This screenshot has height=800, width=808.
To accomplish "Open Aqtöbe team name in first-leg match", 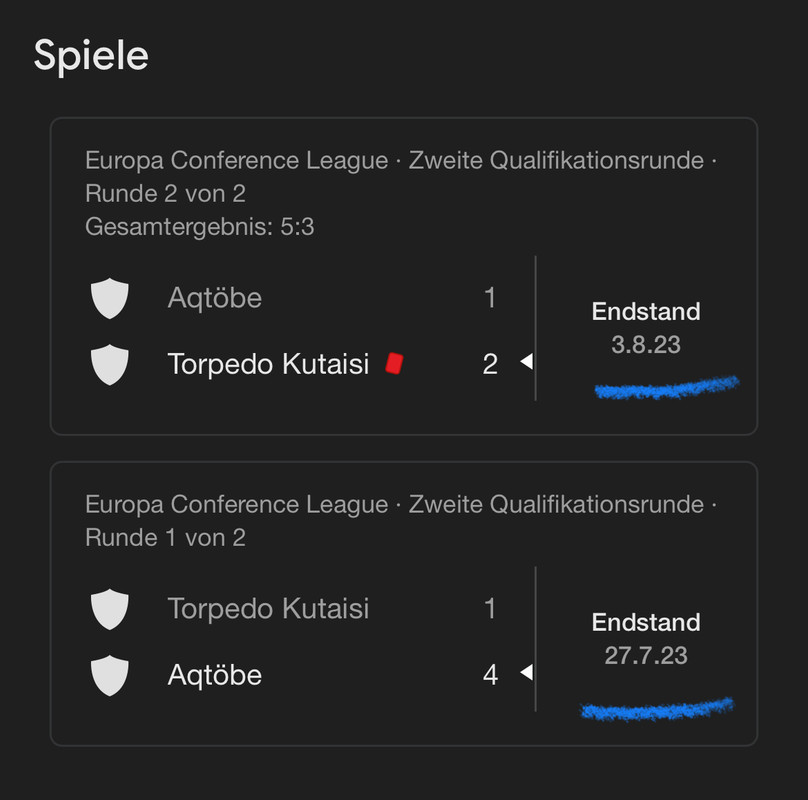I will click(215, 675).
